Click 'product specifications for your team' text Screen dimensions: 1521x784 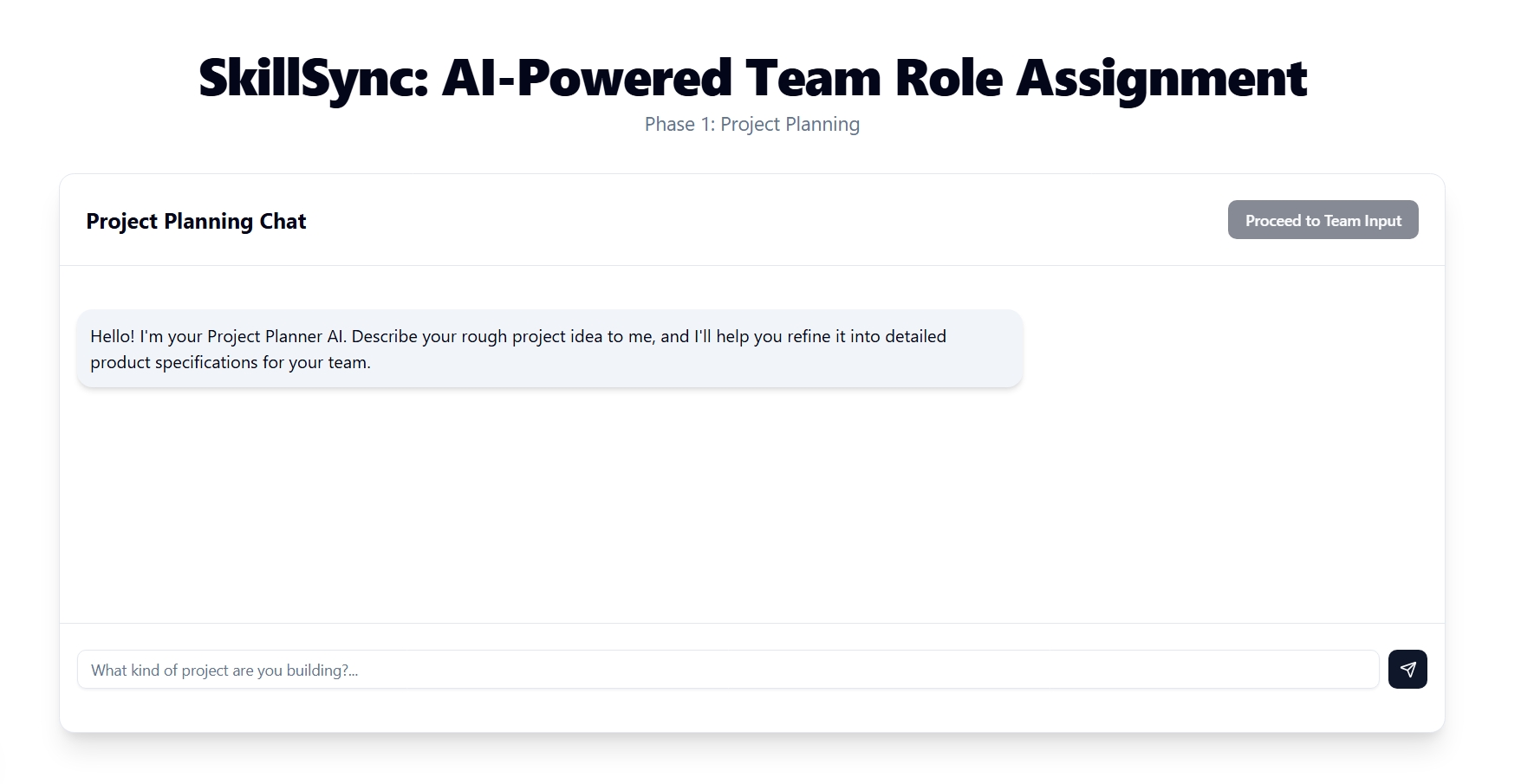[230, 362]
